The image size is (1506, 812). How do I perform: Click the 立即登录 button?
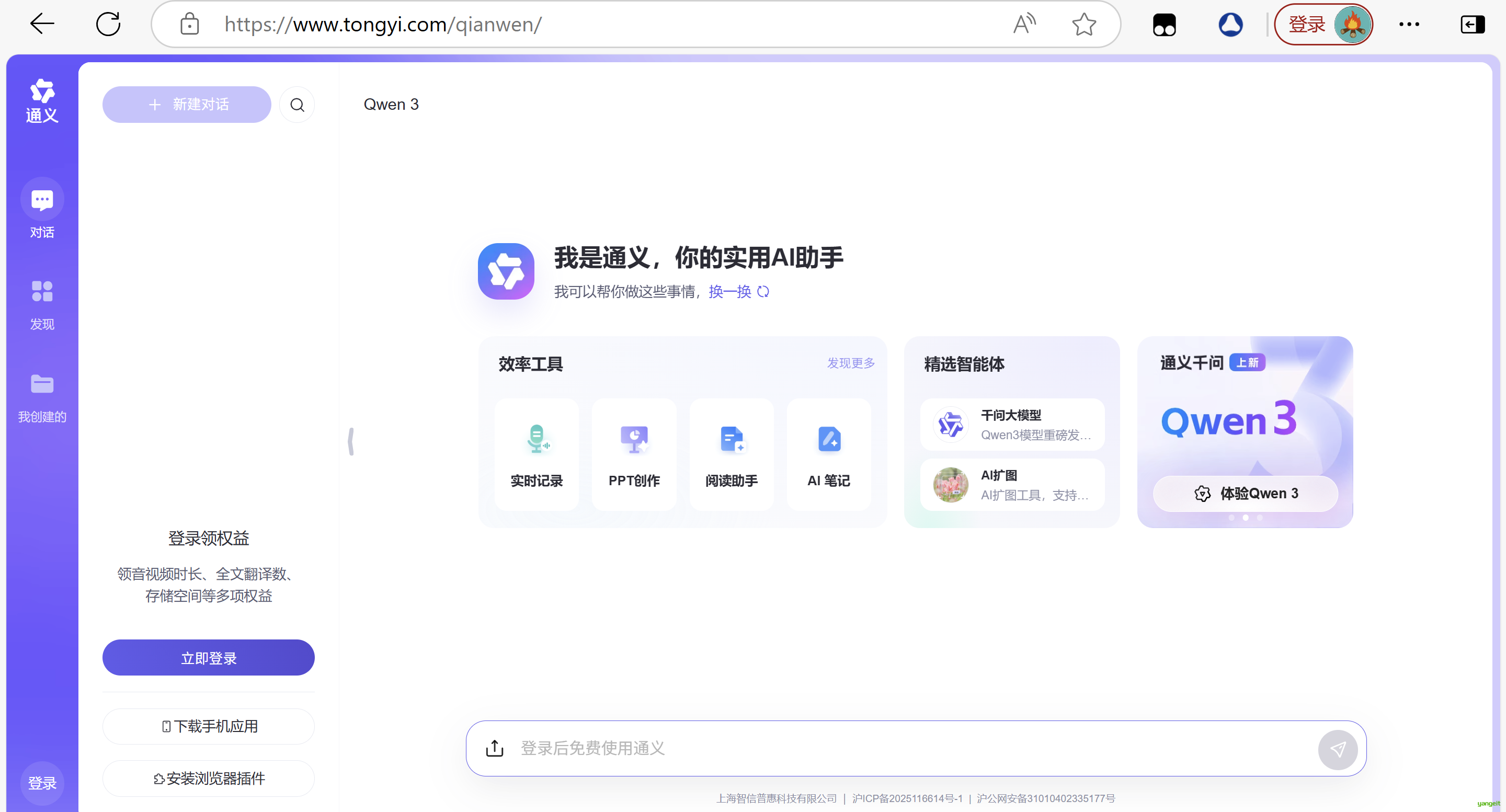pyautogui.click(x=208, y=658)
